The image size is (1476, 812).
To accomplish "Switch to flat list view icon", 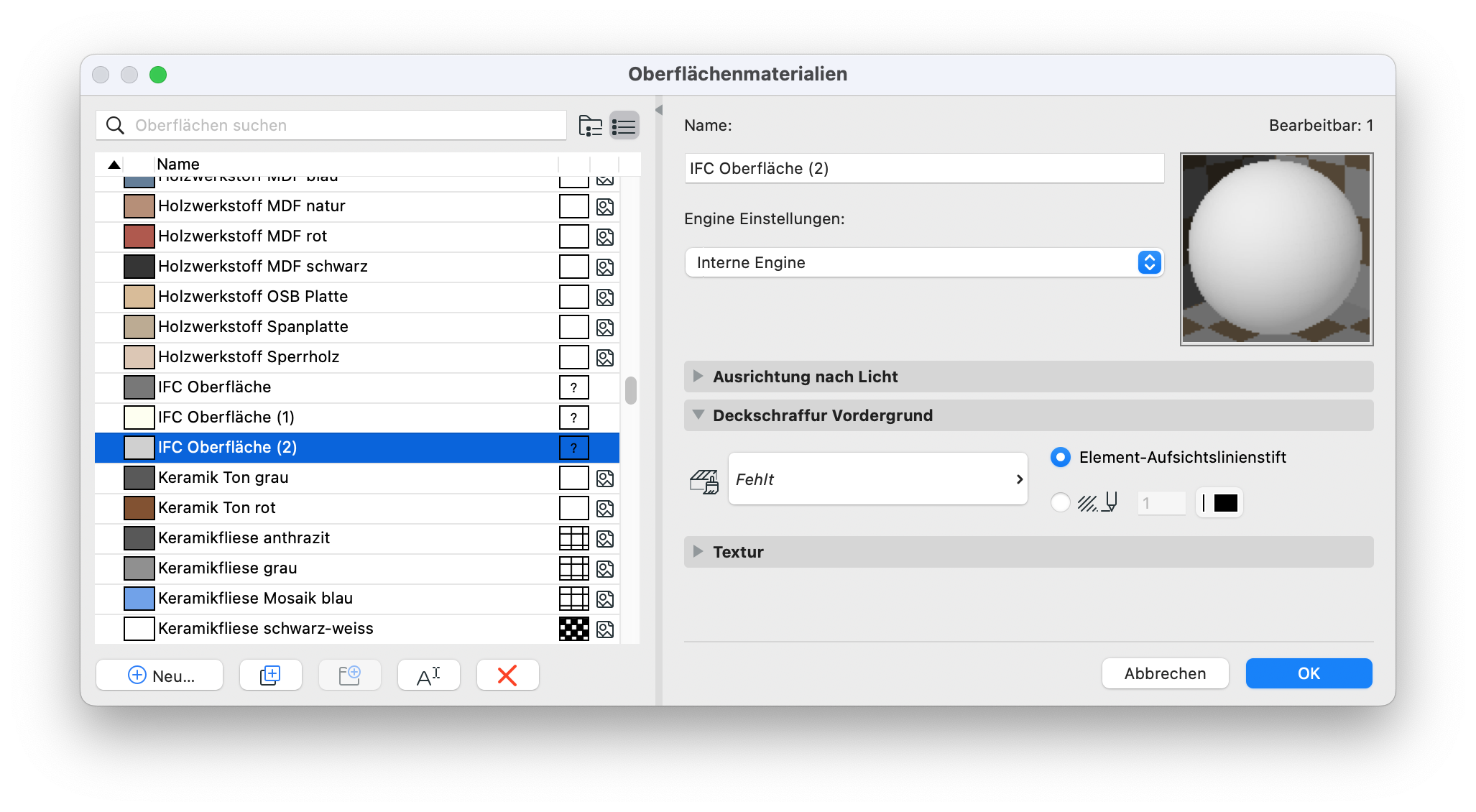I will click(x=624, y=126).
